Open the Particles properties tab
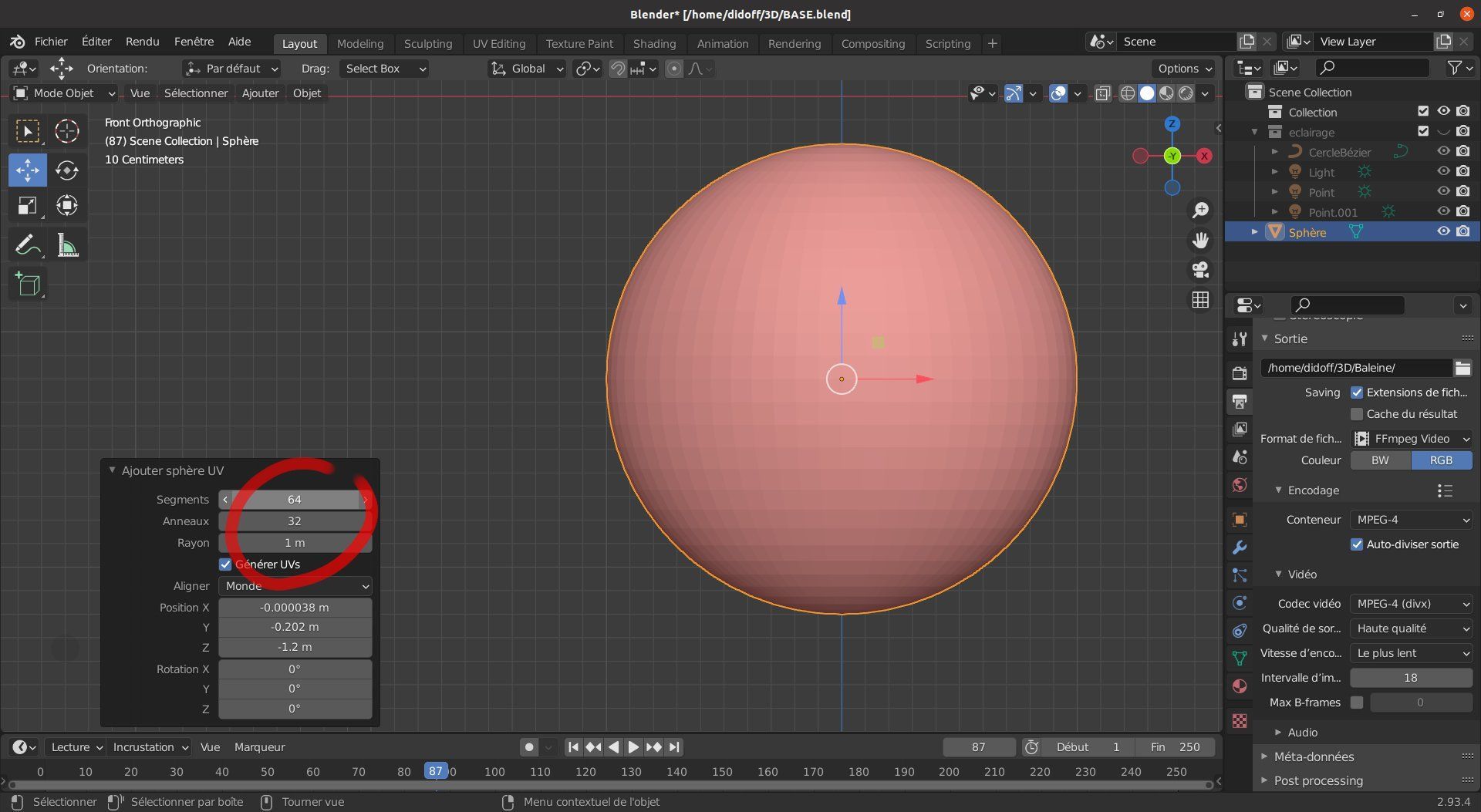The width and height of the screenshot is (1481, 812). pyautogui.click(x=1240, y=574)
